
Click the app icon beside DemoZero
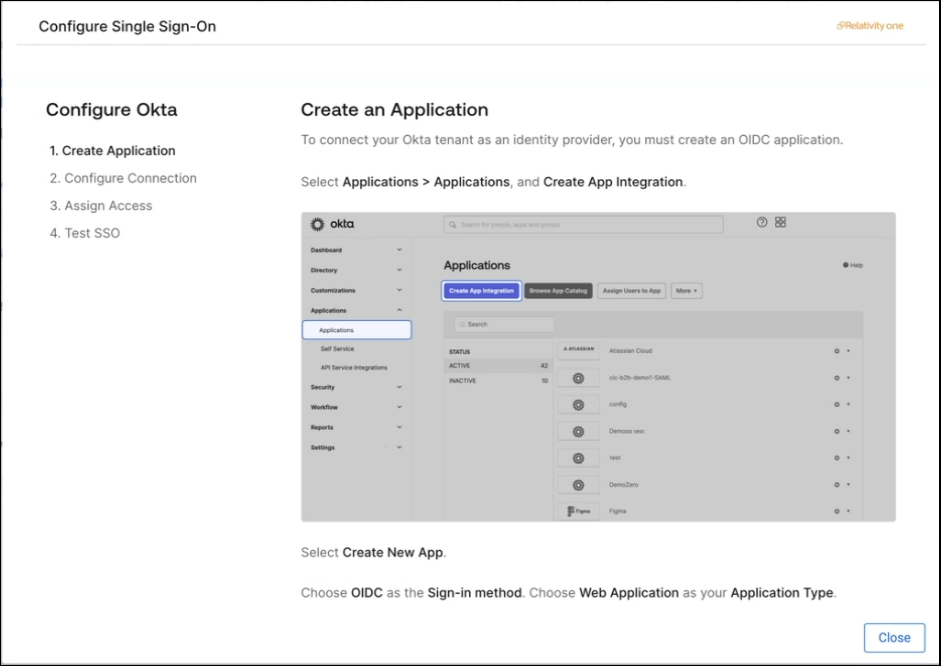(x=579, y=485)
